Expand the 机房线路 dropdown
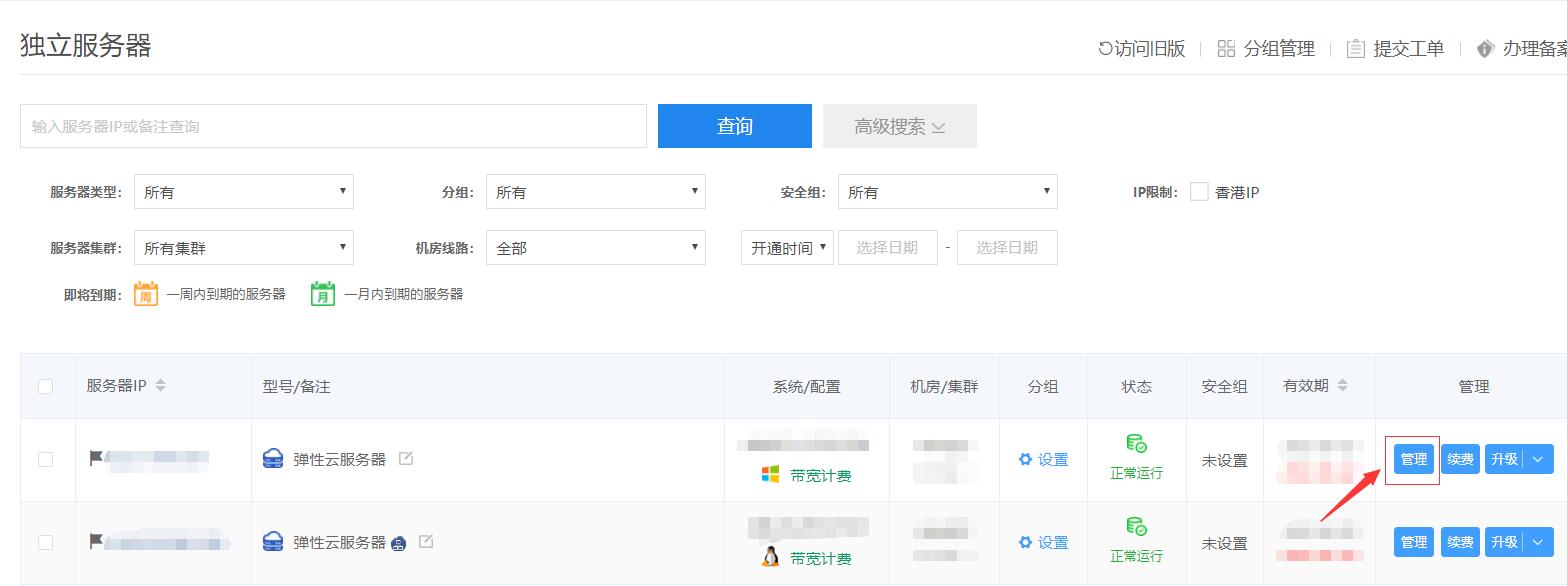Screen dimensions: 1567x586 pyautogui.click(x=595, y=248)
